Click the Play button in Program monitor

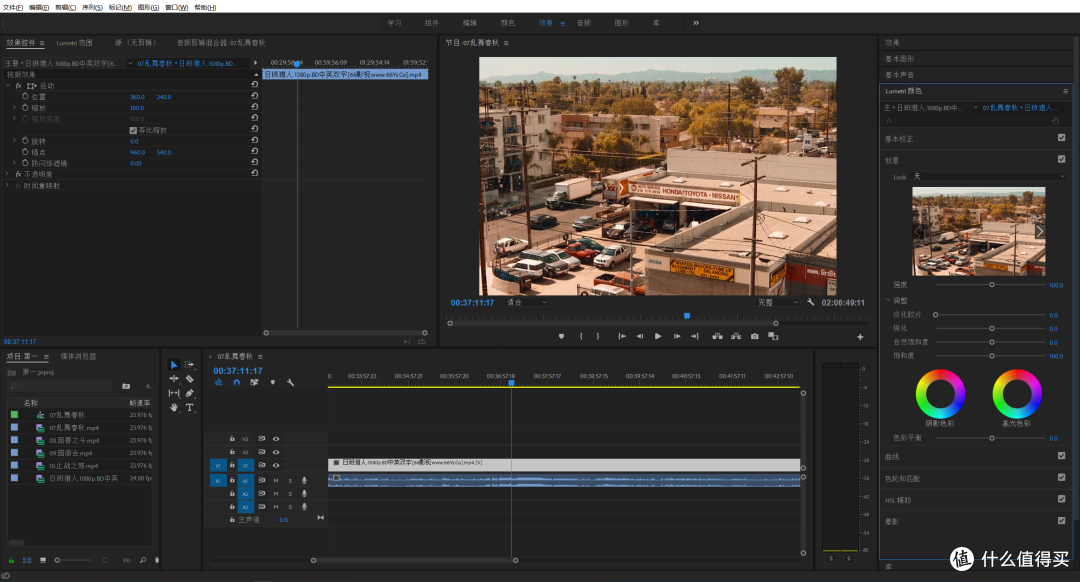click(x=658, y=336)
